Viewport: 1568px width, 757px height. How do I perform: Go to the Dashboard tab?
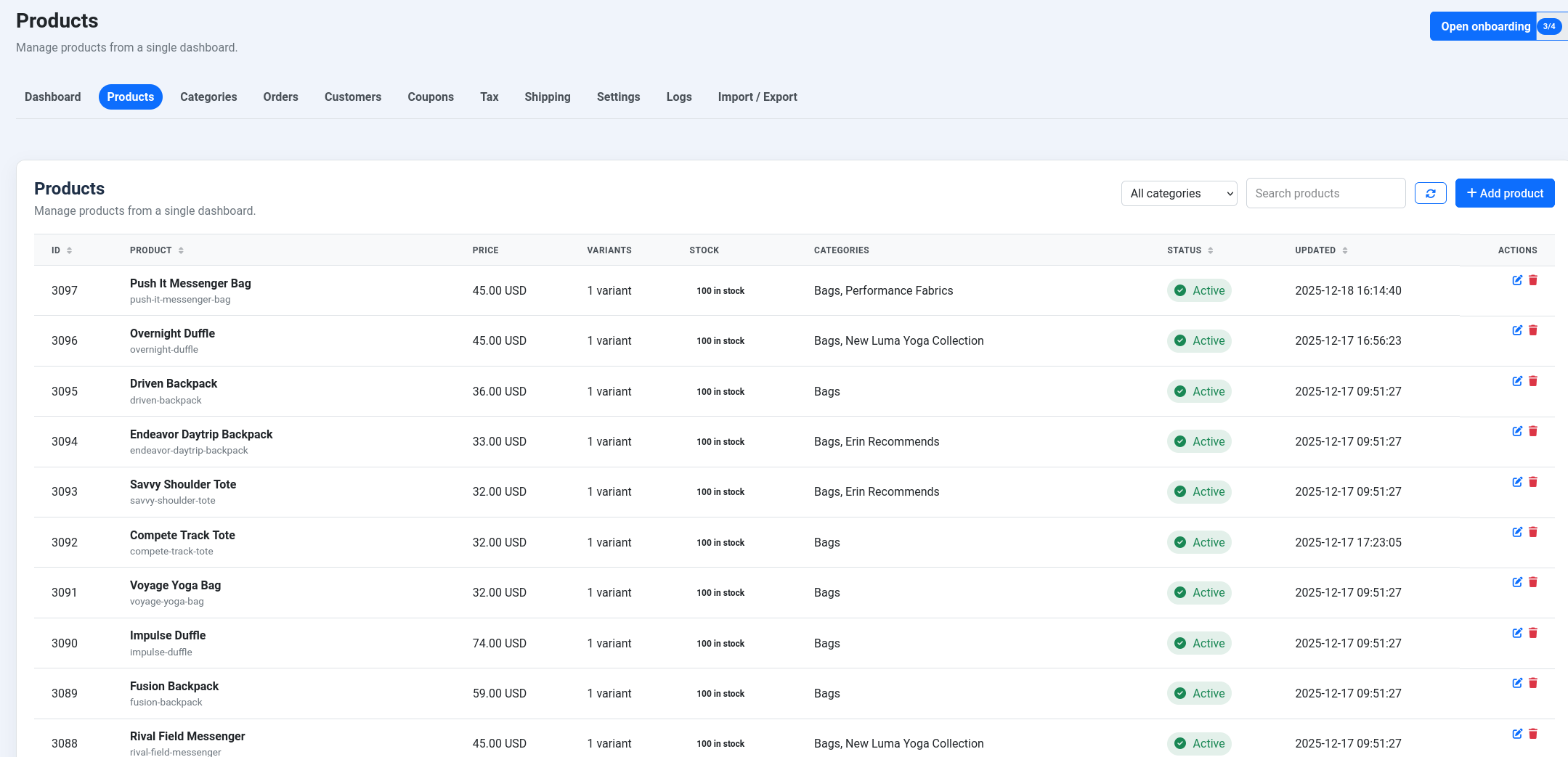[x=53, y=97]
